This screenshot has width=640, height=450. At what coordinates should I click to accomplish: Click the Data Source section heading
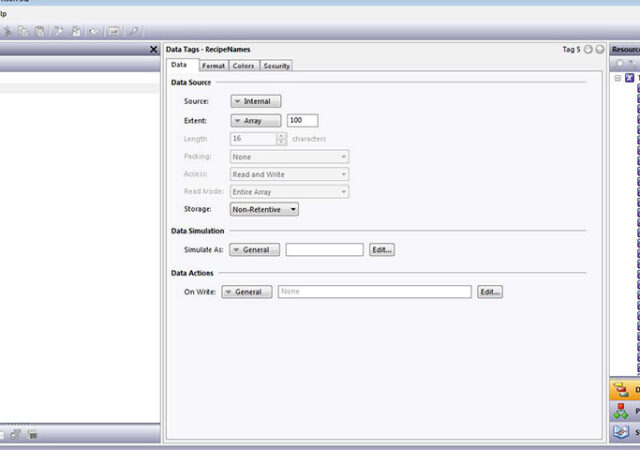click(191, 82)
